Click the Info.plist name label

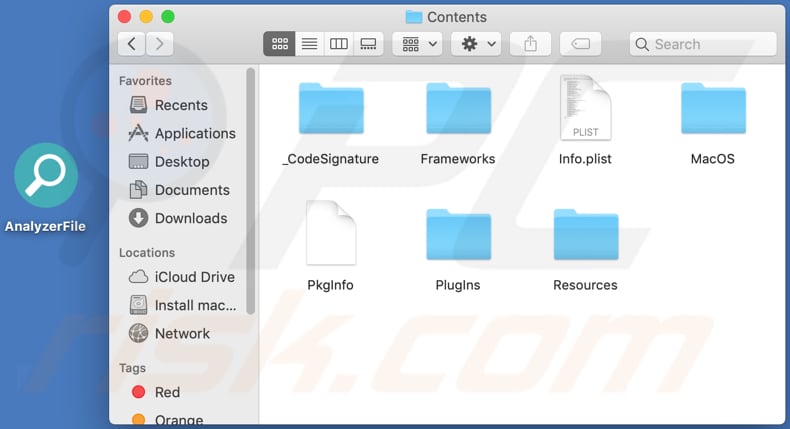[585, 159]
